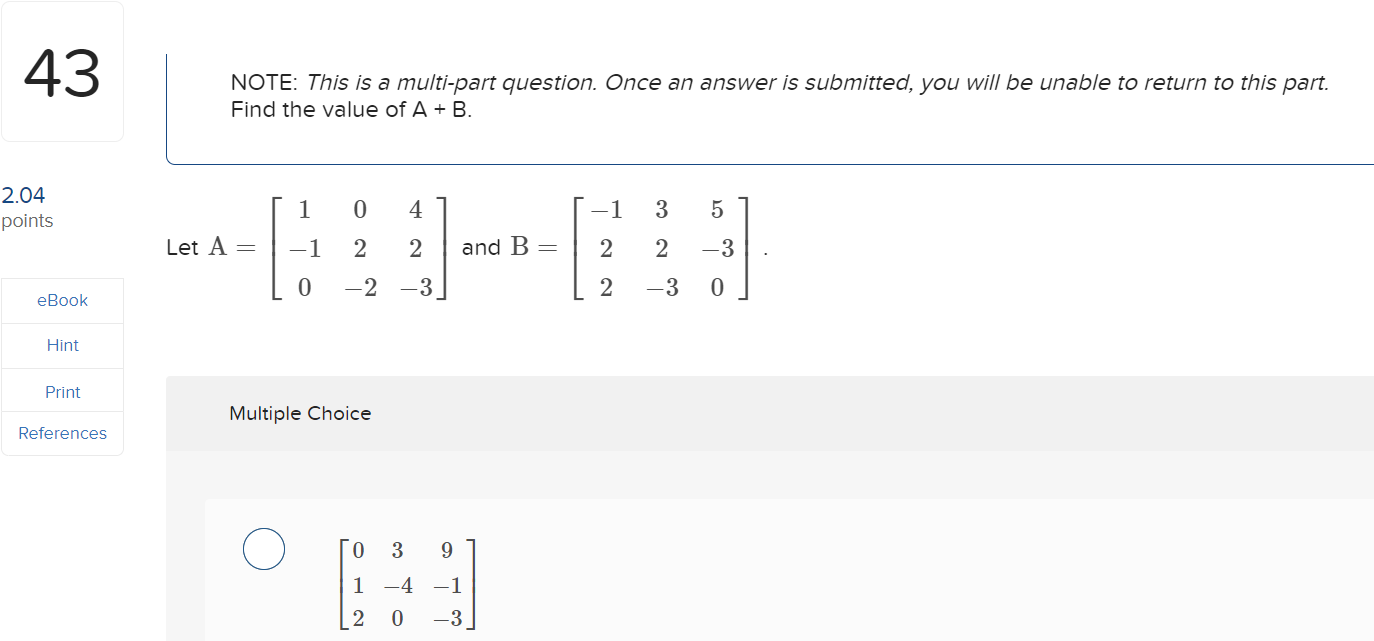
Task: Click the Multiple Choice section header
Action: [300, 413]
